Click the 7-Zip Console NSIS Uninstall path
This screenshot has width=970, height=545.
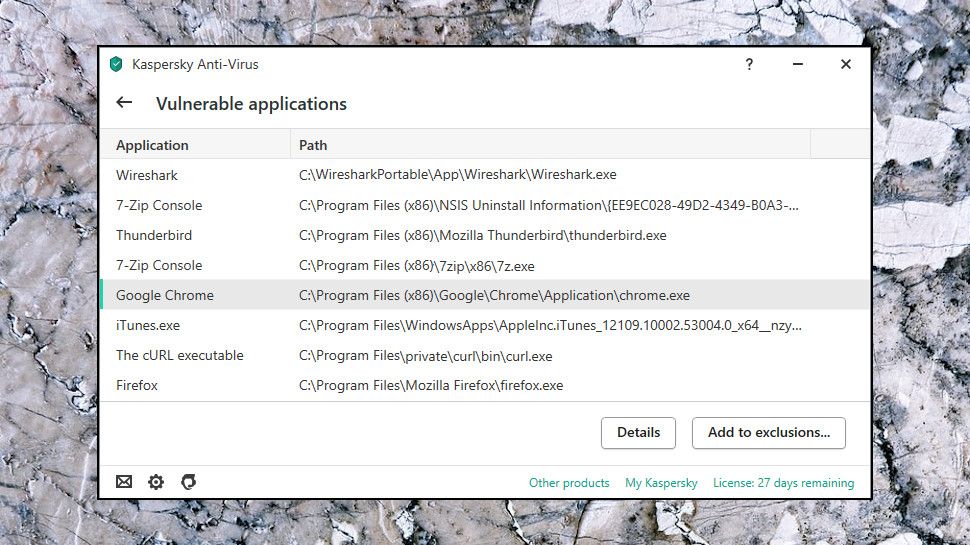tap(549, 205)
